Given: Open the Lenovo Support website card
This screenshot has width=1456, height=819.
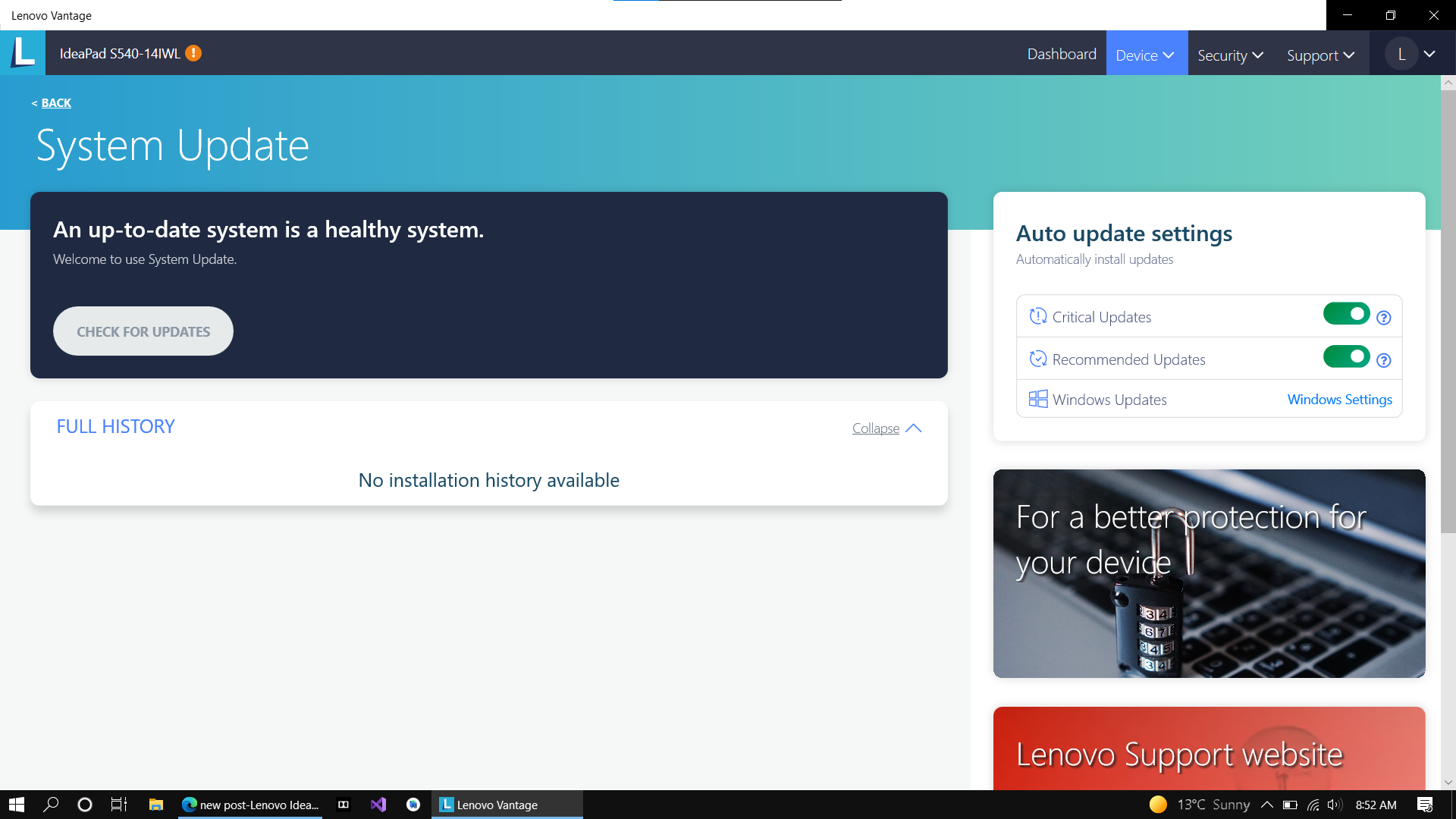Looking at the screenshot, I should tap(1209, 748).
